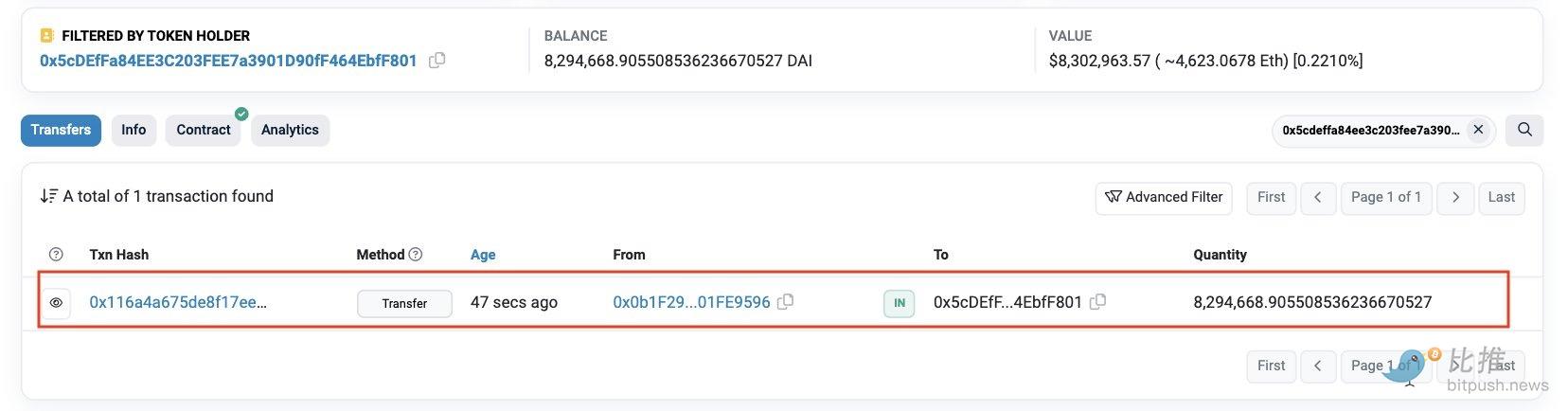The width and height of the screenshot is (1568, 411).
Task: Click the Last page button at top
Action: (1501, 197)
